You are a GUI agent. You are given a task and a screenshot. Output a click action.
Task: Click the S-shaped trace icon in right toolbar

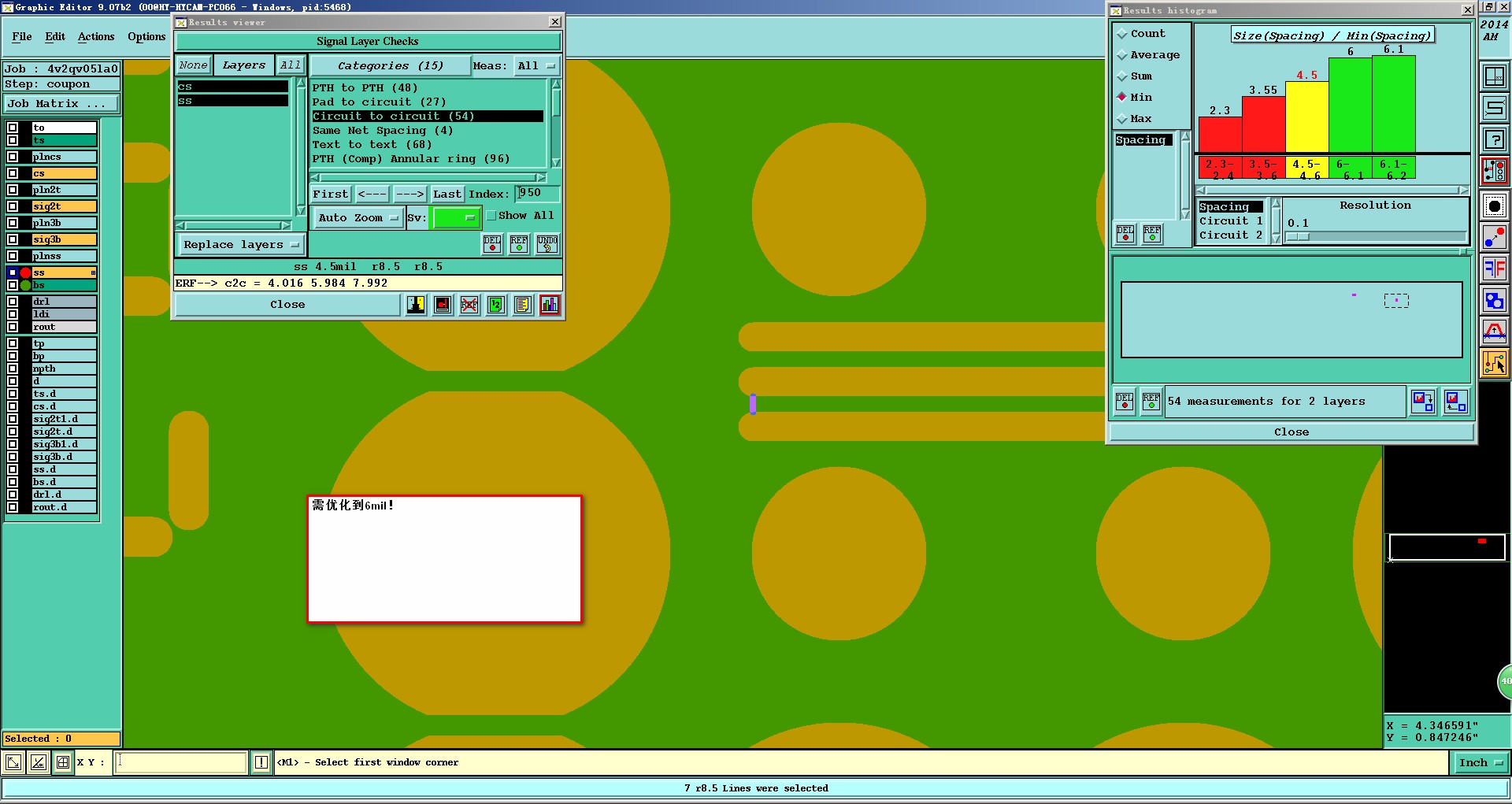click(1494, 108)
